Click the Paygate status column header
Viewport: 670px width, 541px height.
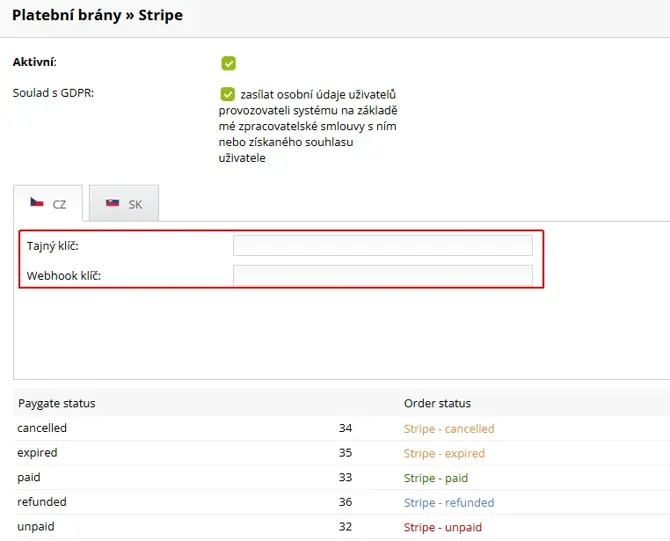(x=56, y=404)
